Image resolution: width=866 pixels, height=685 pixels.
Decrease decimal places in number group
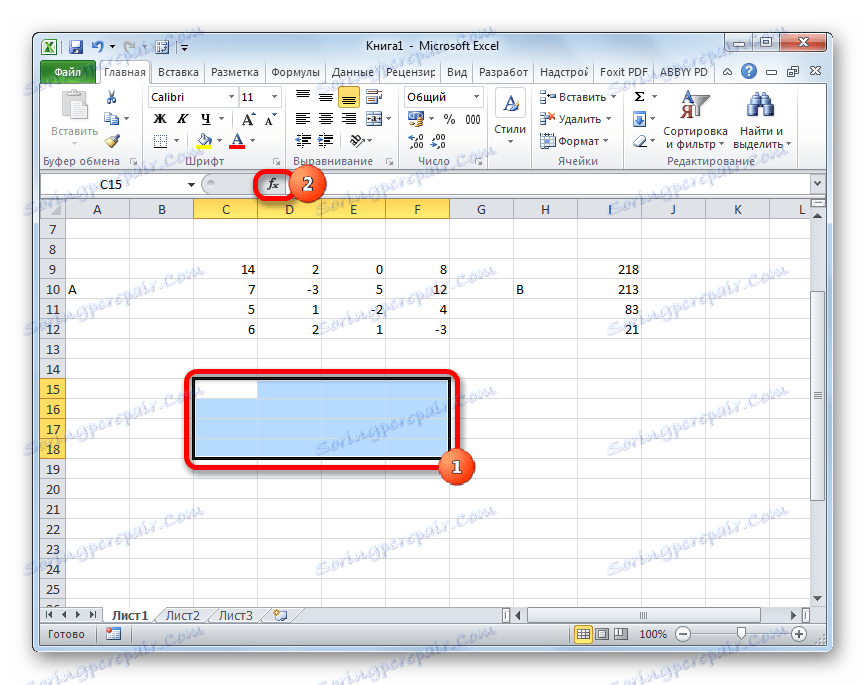click(438, 141)
